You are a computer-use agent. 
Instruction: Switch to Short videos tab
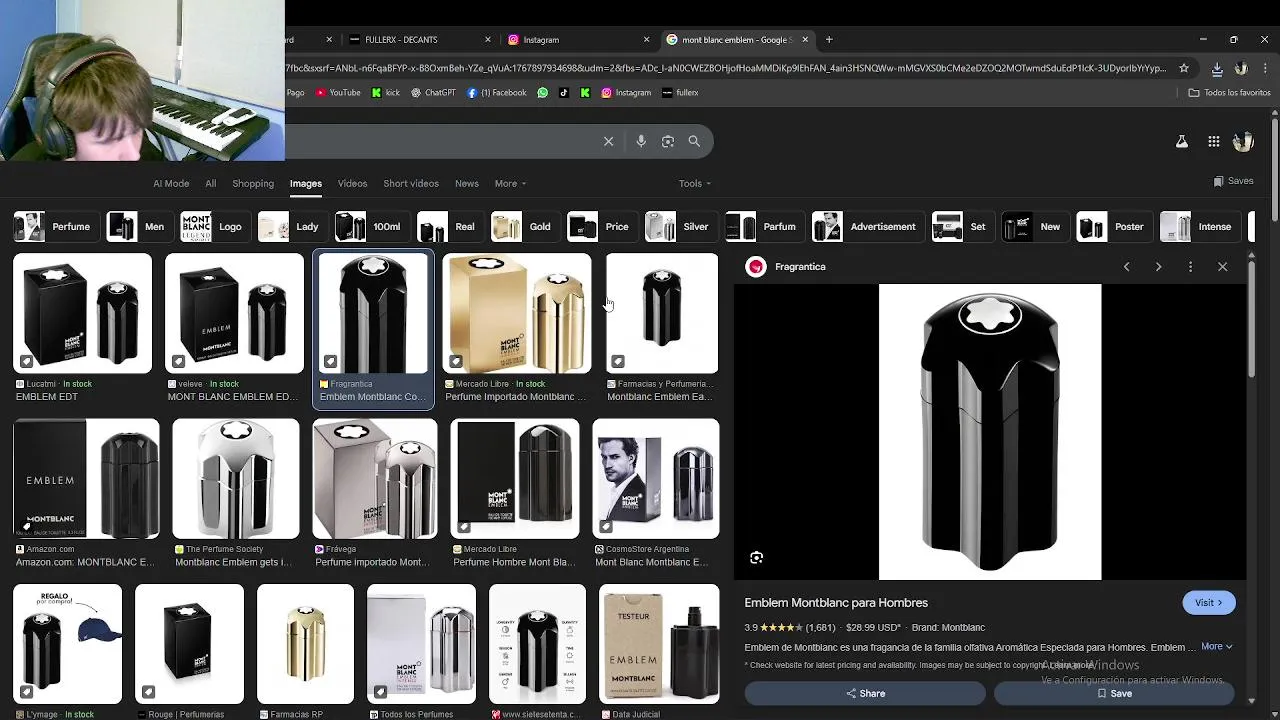[x=411, y=183]
